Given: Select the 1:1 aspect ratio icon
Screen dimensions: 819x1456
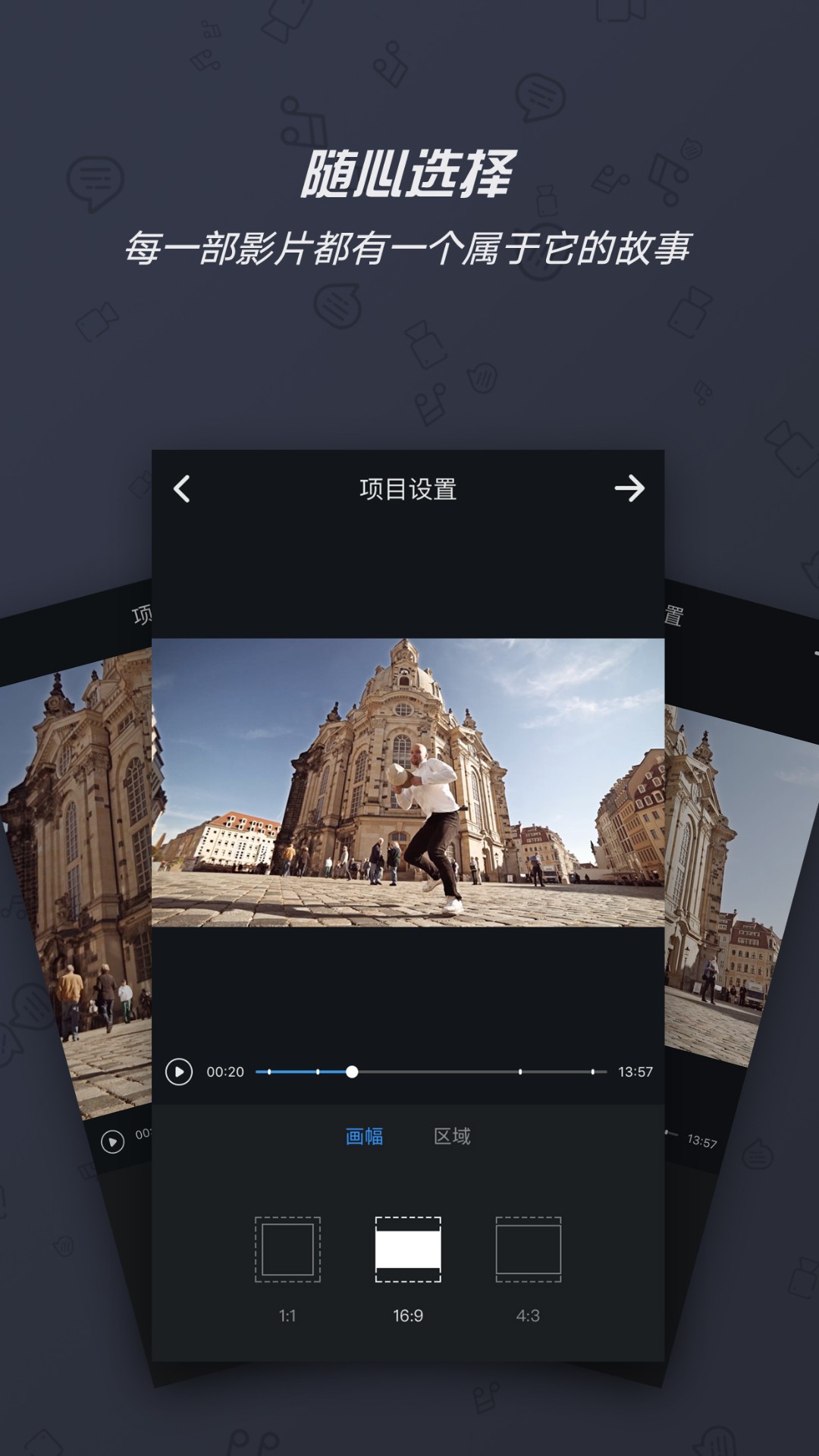Looking at the screenshot, I should click(x=287, y=1249).
